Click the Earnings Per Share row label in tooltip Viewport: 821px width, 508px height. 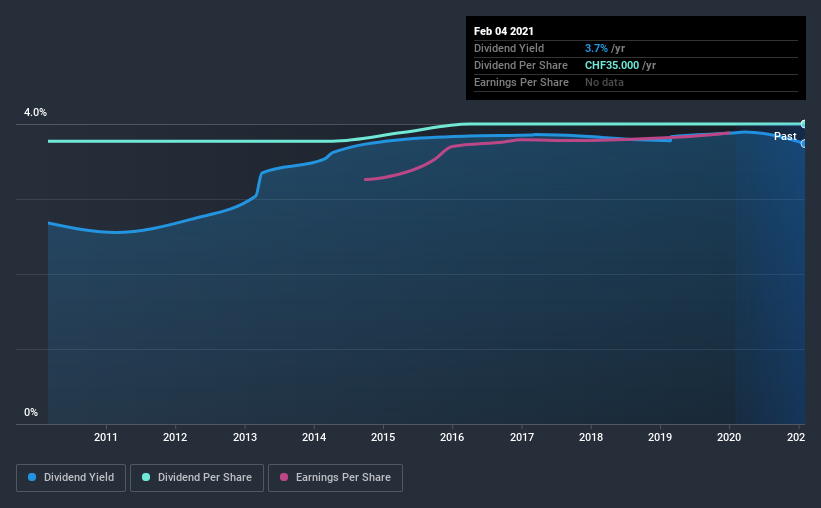click(521, 82)
